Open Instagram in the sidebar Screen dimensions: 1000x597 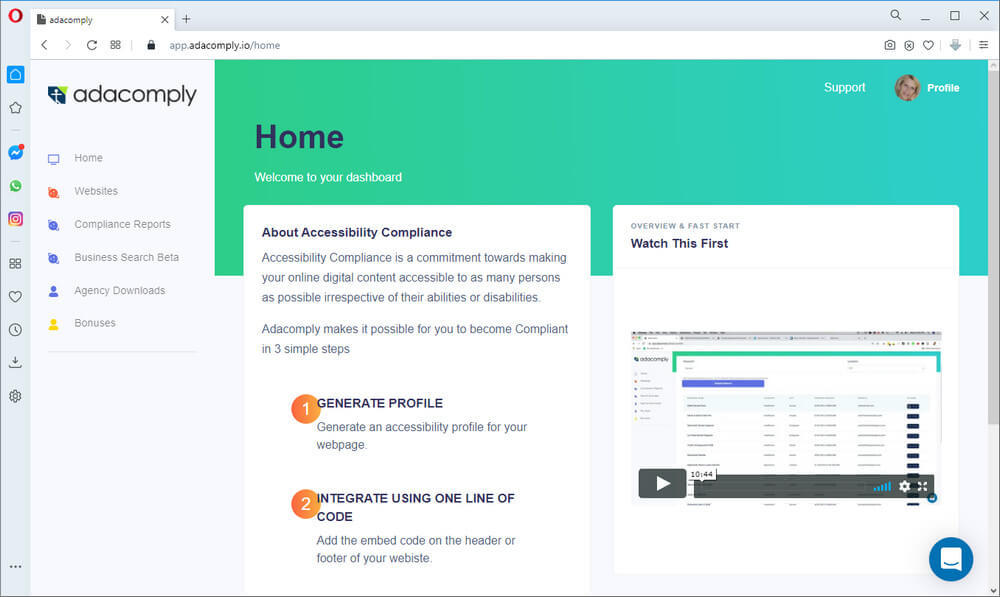(15, 219)
